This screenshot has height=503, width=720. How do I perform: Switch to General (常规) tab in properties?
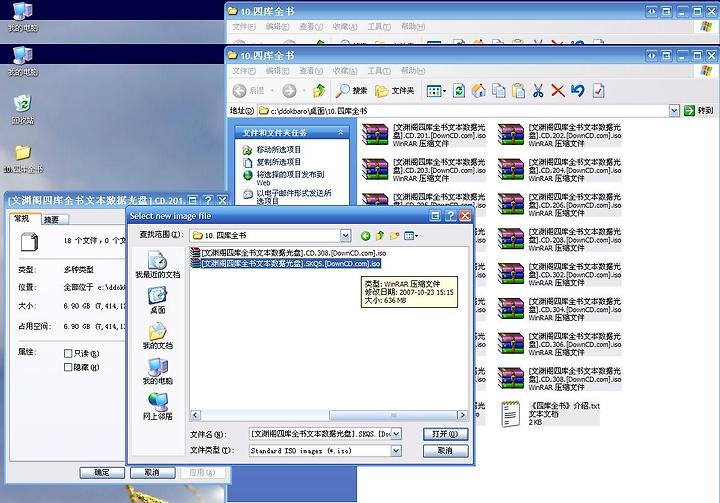(22, 219)
